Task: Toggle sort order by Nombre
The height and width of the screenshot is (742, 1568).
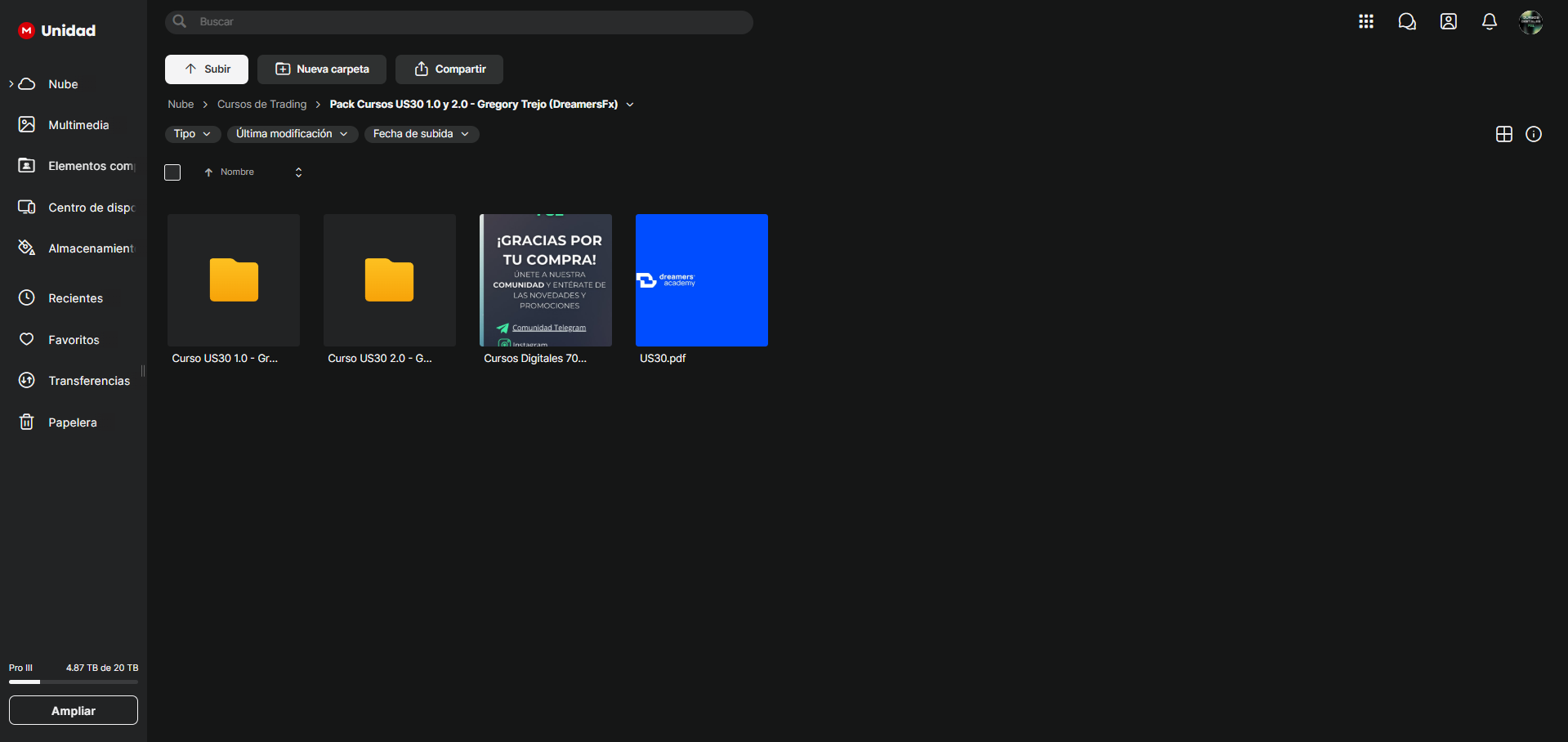Action: (x=230, y=172)
